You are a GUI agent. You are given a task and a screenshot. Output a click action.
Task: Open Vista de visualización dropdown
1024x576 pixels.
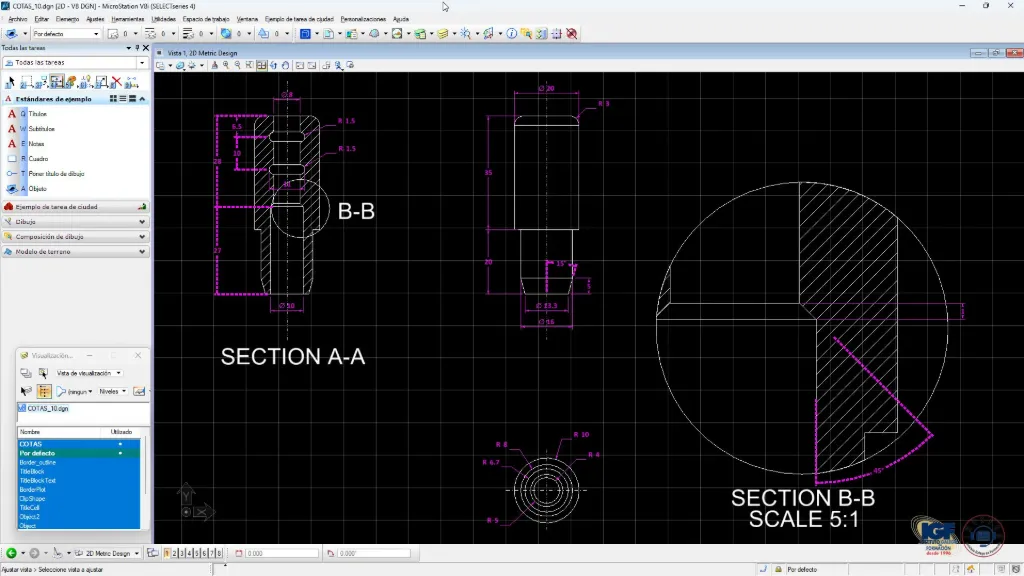[88, 373]
